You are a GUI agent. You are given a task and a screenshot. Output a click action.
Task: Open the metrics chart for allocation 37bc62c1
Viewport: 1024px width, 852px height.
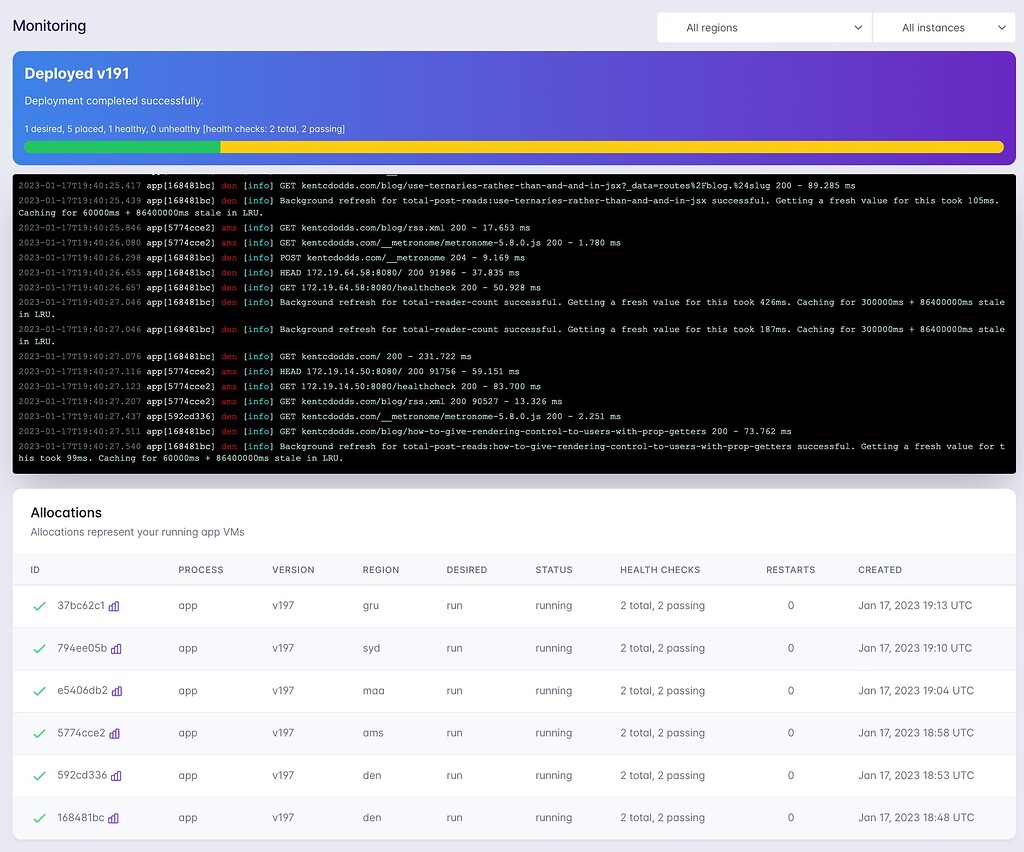click(x=114, y=606)
